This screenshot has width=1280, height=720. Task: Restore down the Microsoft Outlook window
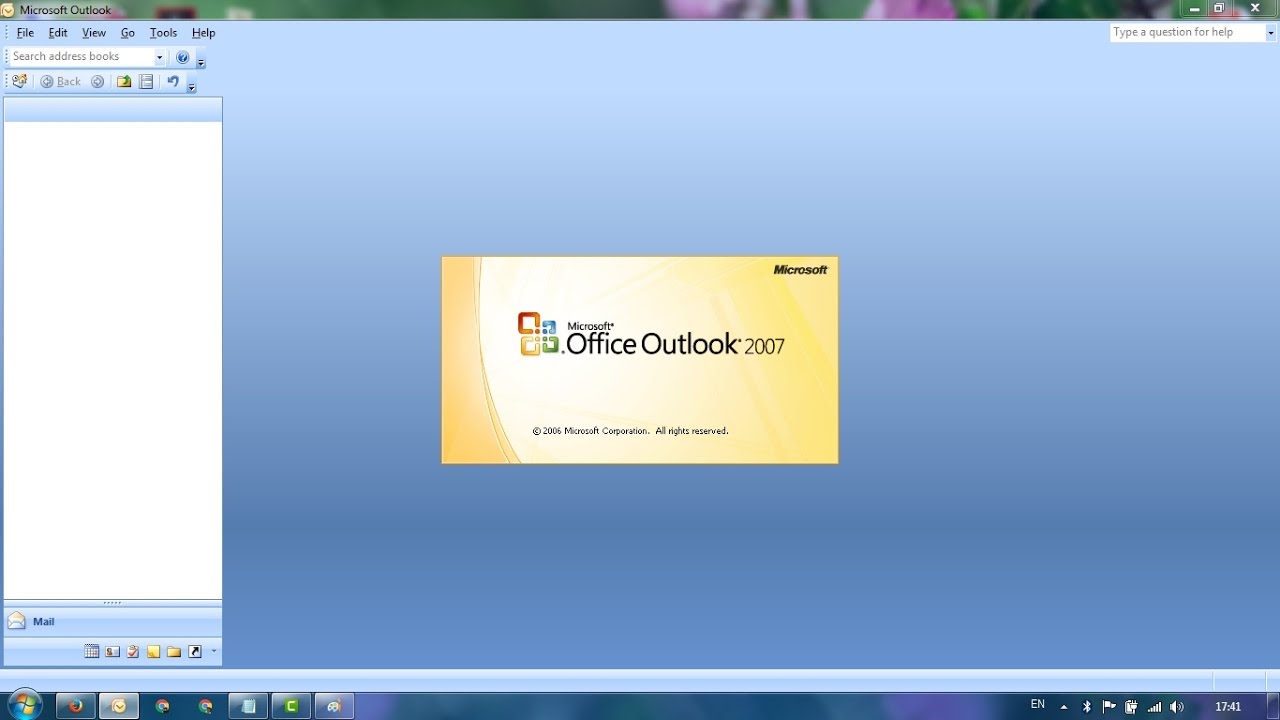point(1219,8)
